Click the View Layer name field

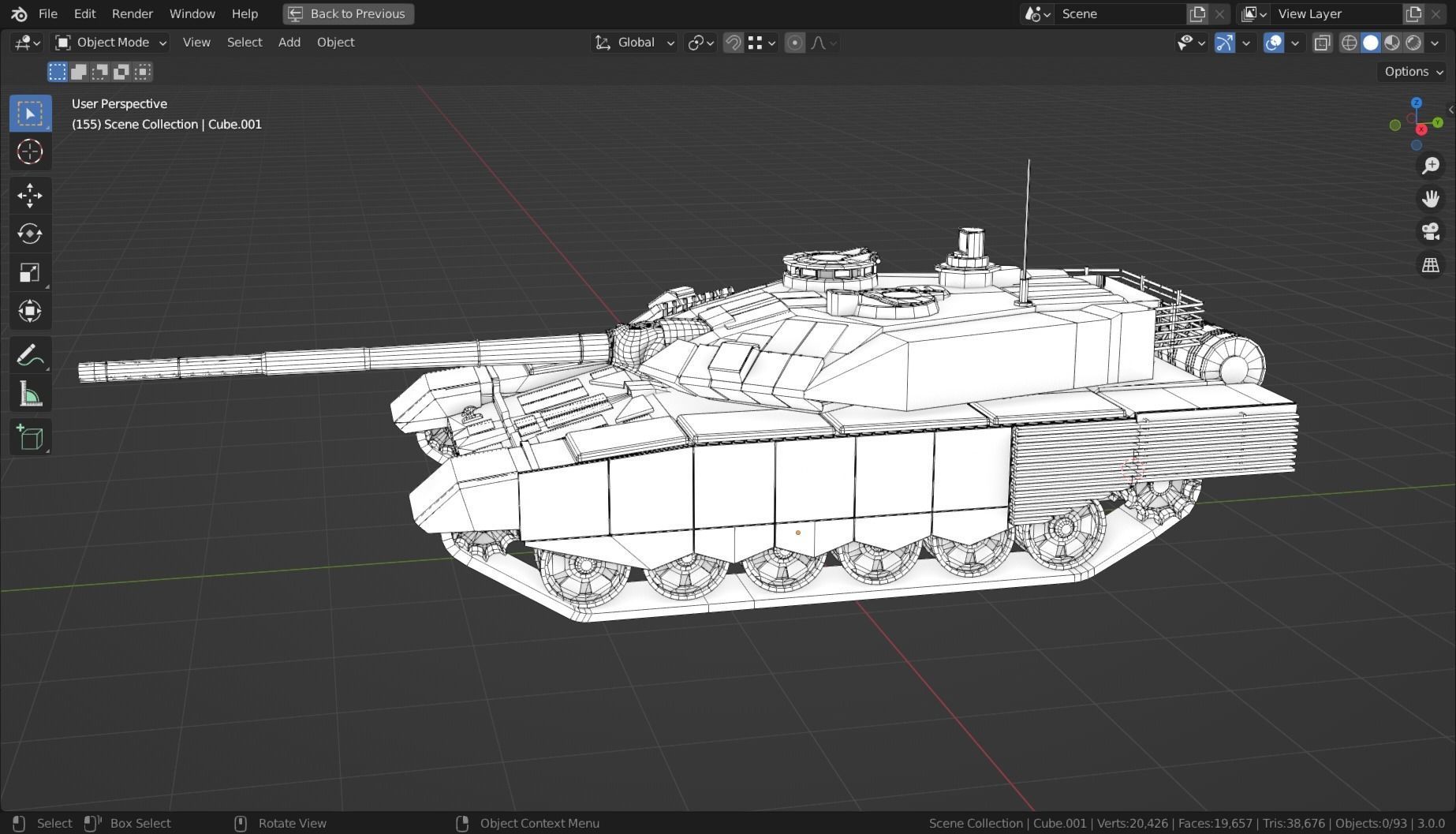pos(1337,13)
